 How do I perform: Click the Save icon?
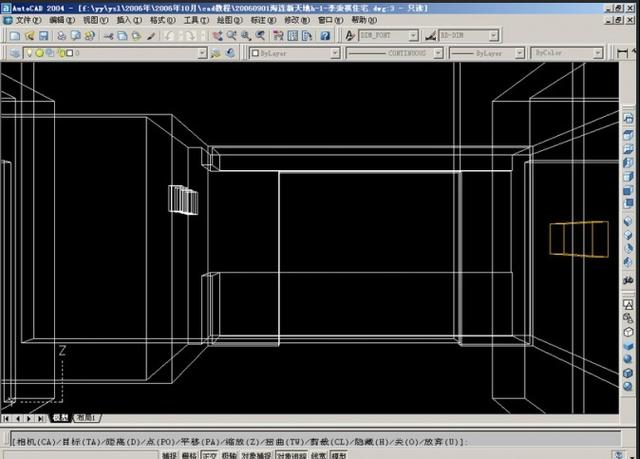(43, 36)
